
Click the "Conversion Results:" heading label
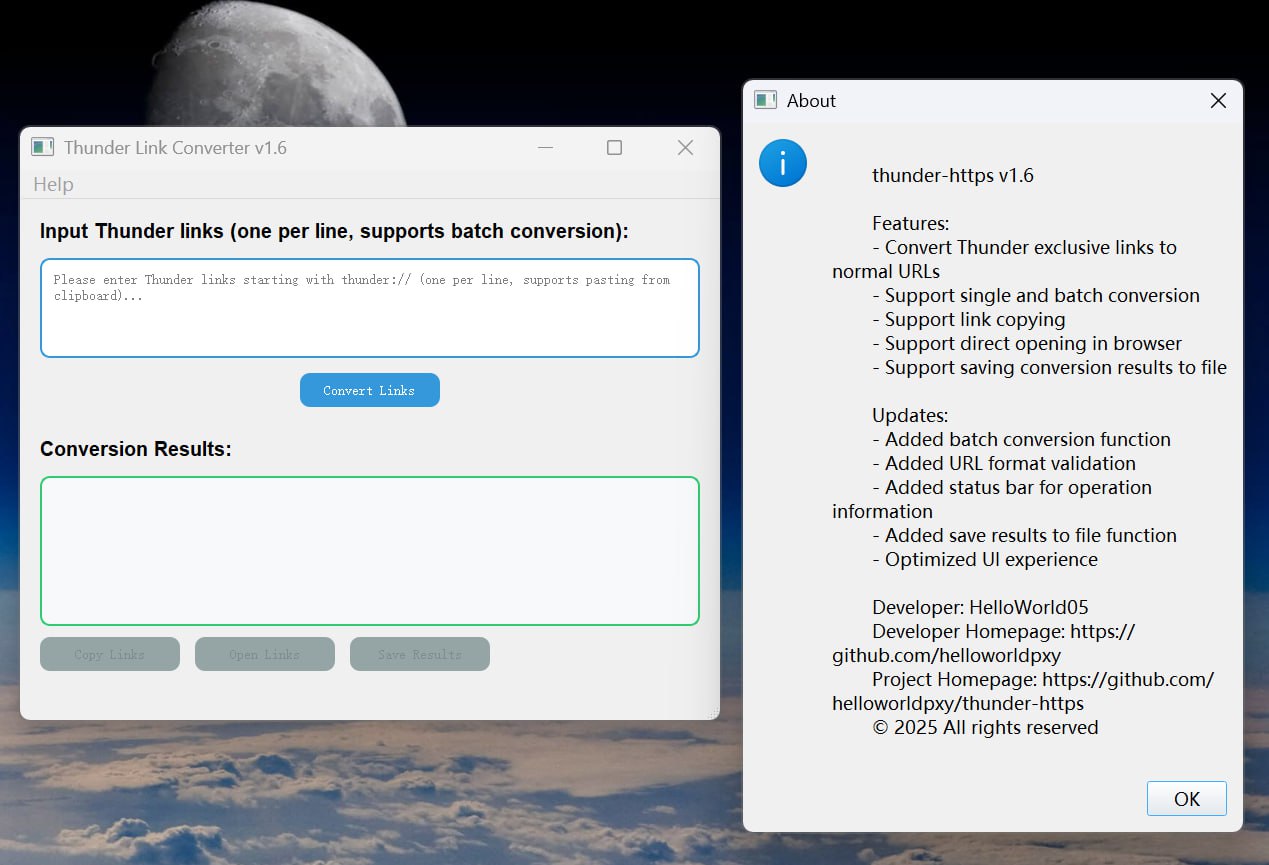pyautogui.click(x=135, y=450)
